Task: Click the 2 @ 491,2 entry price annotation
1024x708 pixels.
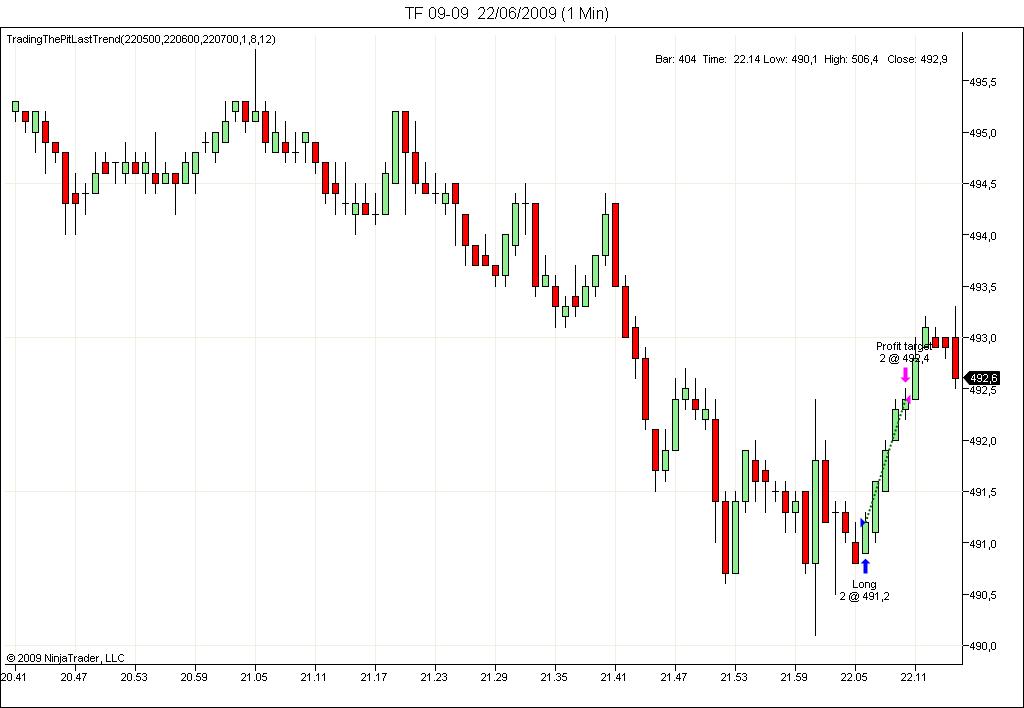Action: tap(864, 596)
